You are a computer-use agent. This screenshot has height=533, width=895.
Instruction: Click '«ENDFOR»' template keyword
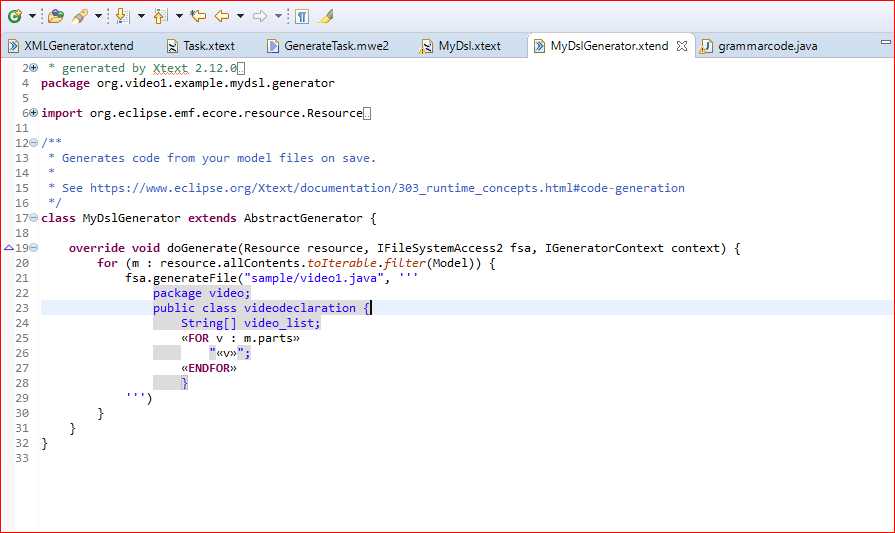click(209, 368)
